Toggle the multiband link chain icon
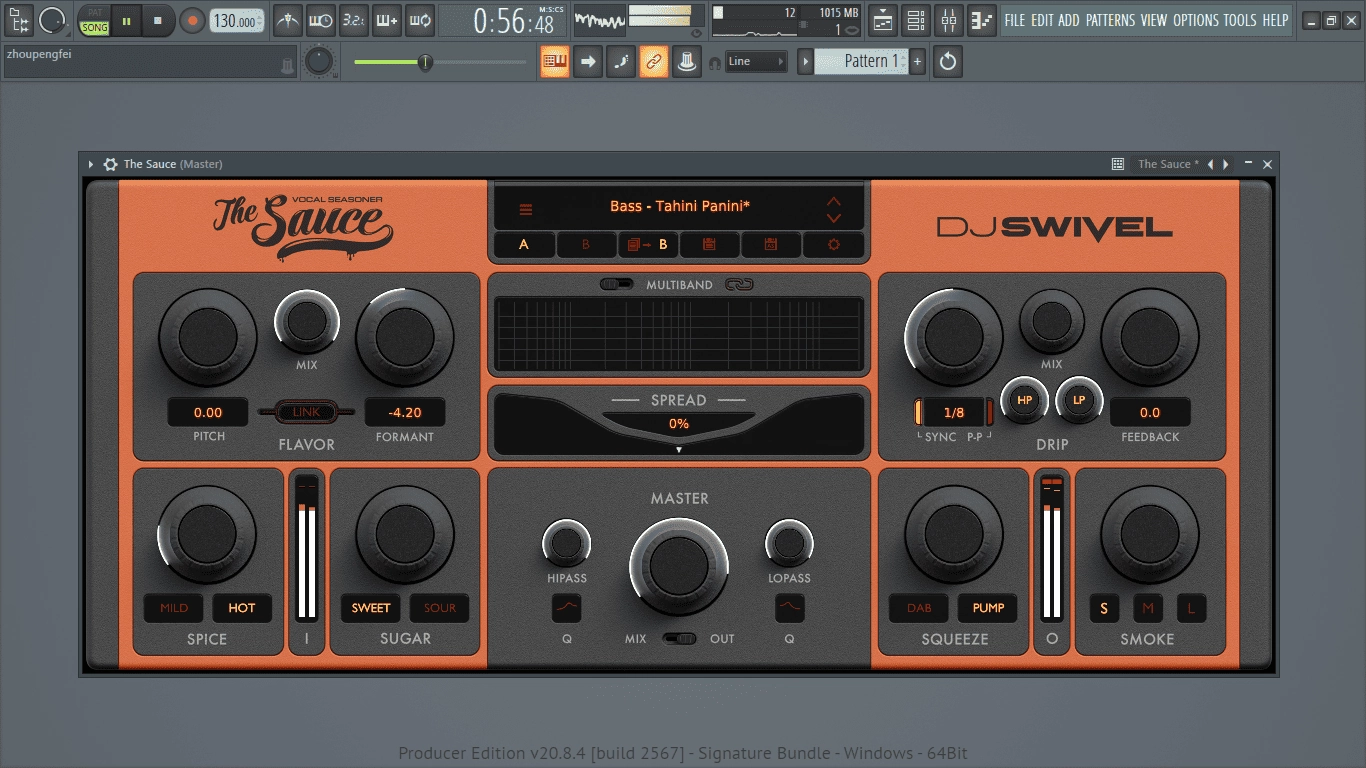 [739, 285]
